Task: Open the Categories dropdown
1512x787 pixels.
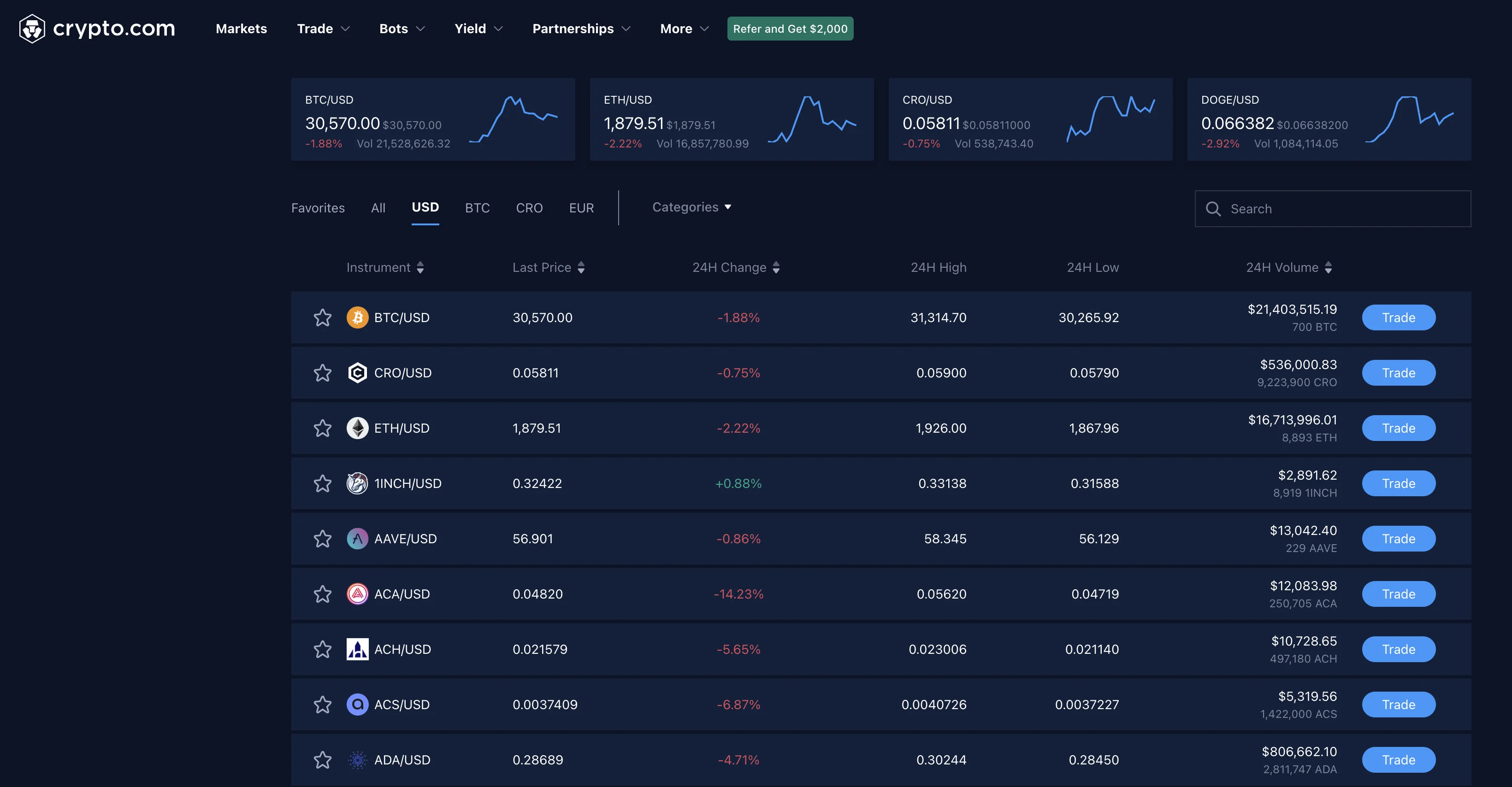Action: point(691,207)
